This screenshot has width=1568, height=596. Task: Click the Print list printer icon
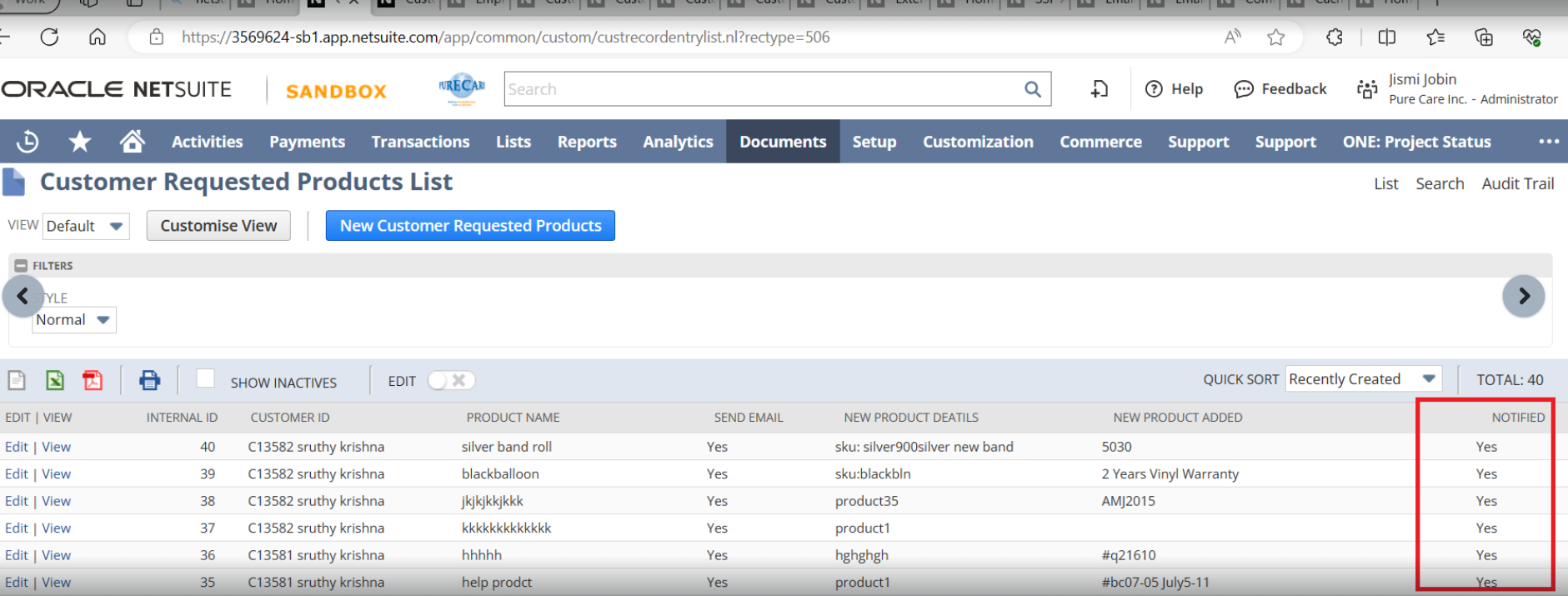(149, 381)
